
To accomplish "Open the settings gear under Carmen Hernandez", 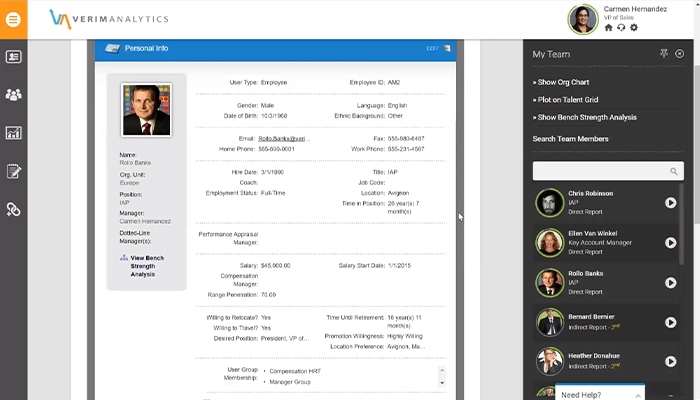I will click(634, 28).
